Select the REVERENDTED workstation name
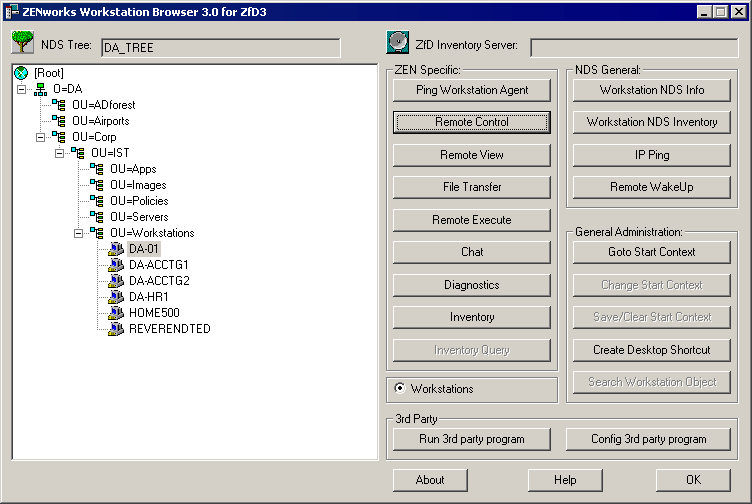 170,329
